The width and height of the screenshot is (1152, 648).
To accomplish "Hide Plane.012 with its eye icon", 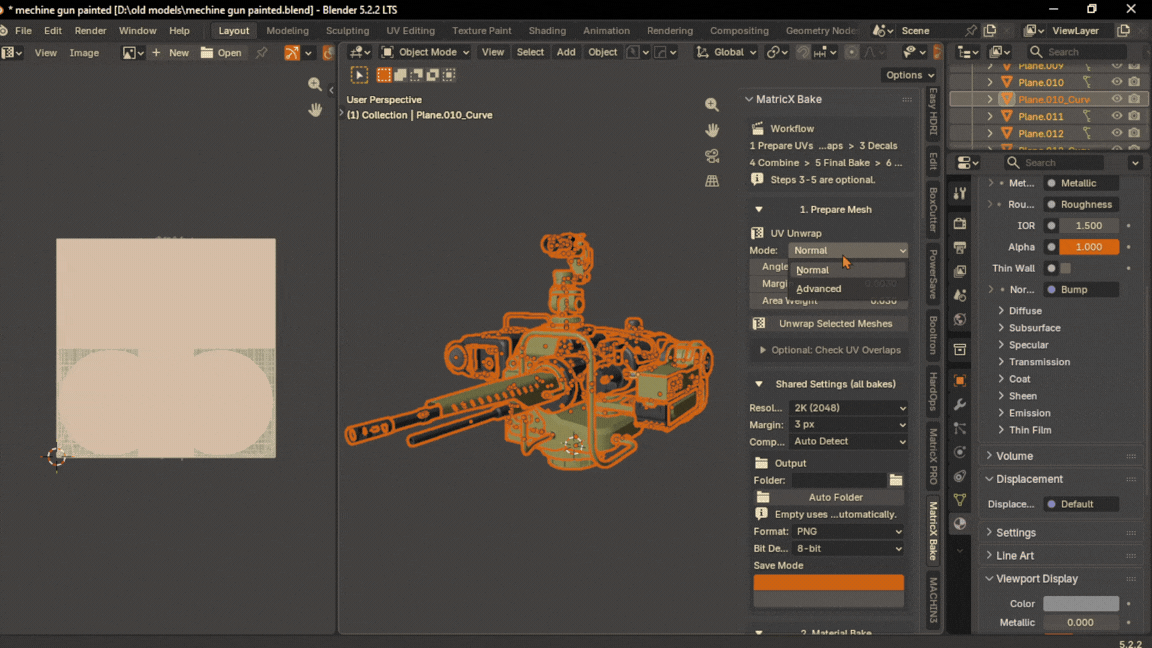I will pyautogui.click(x=1117, y=133).
